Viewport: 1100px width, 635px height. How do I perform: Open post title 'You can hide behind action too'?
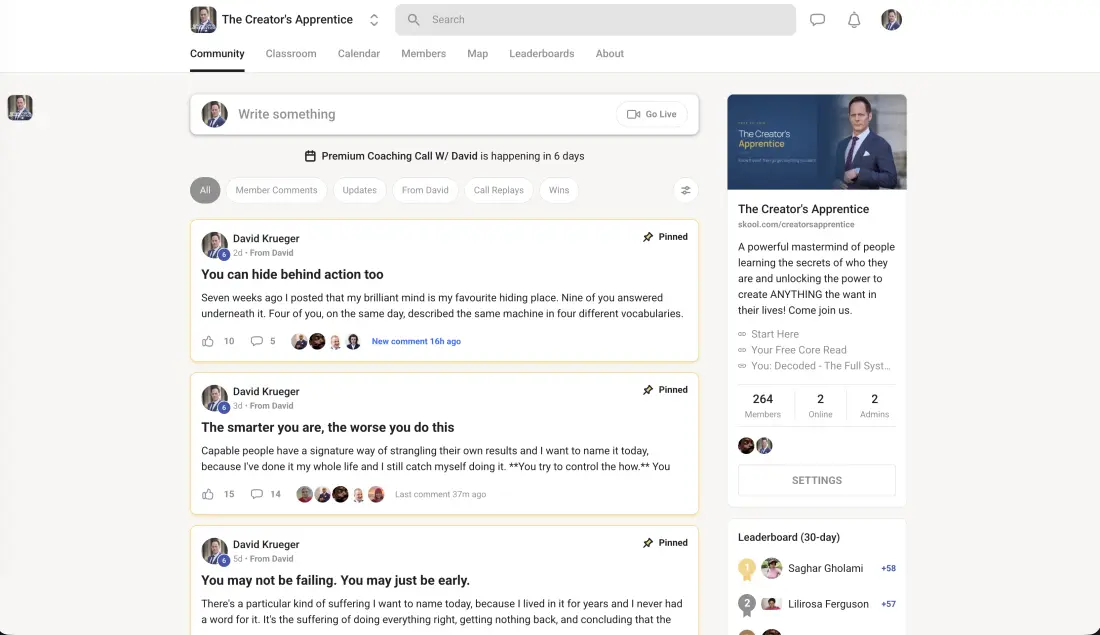[x=293, y=274]
